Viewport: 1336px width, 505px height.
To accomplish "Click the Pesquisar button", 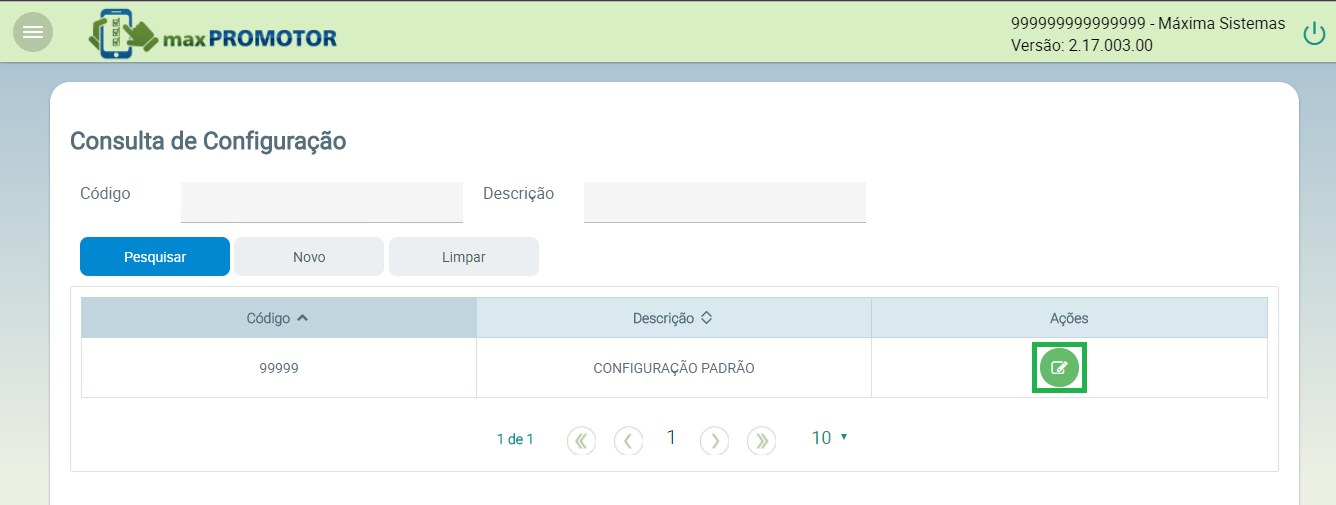I will pyautogui.click(x=155, y=256).
